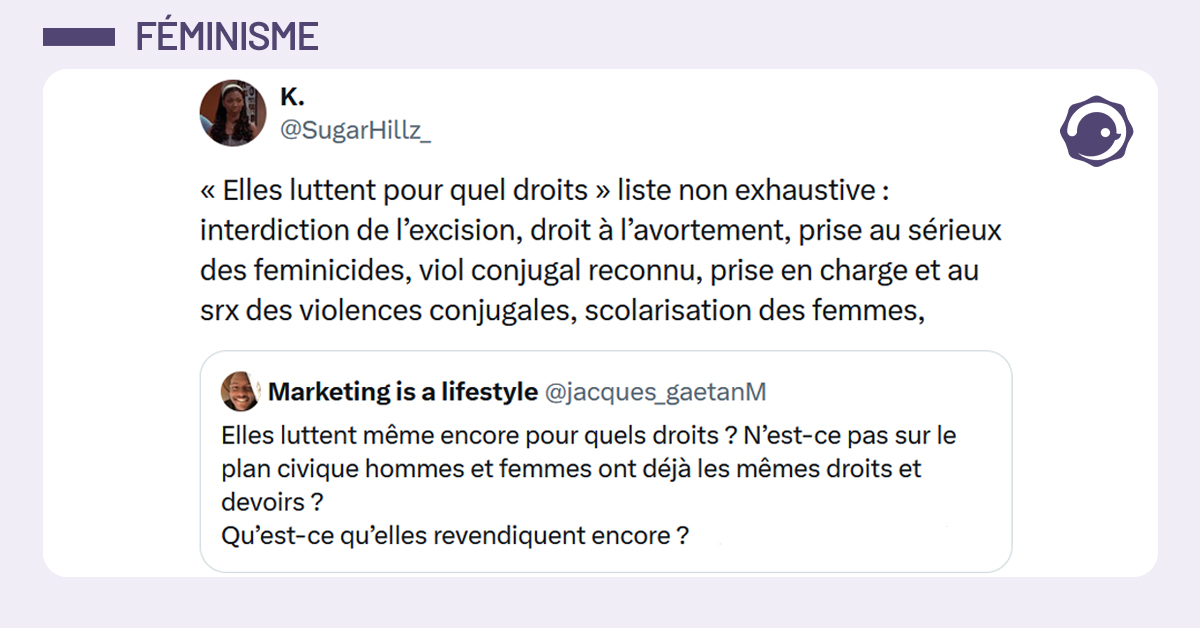Click the line "Qu'est-ce qu'elles revendiquent encore ?"

tap(455, 534)
